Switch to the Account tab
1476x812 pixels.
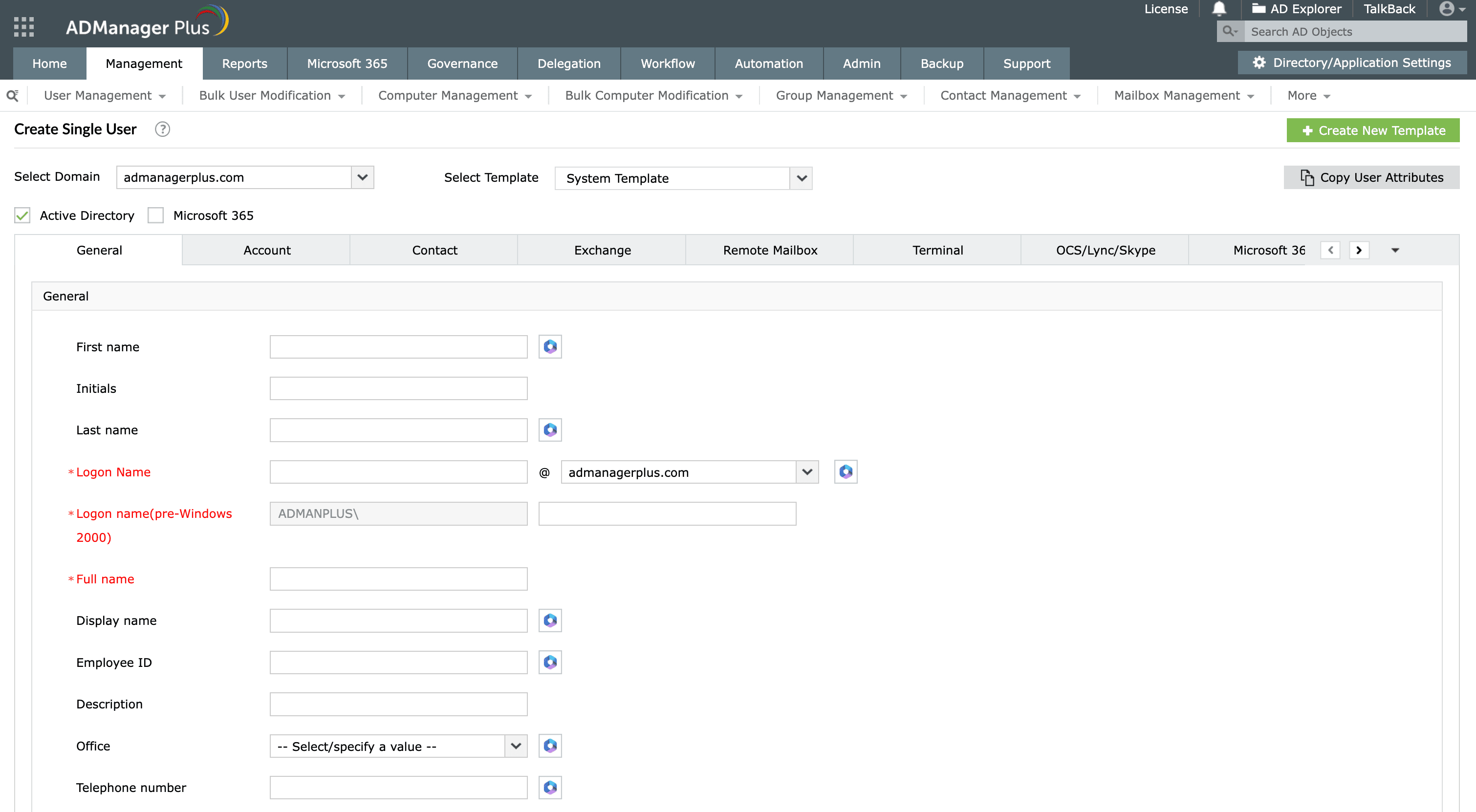click(267, 250)
